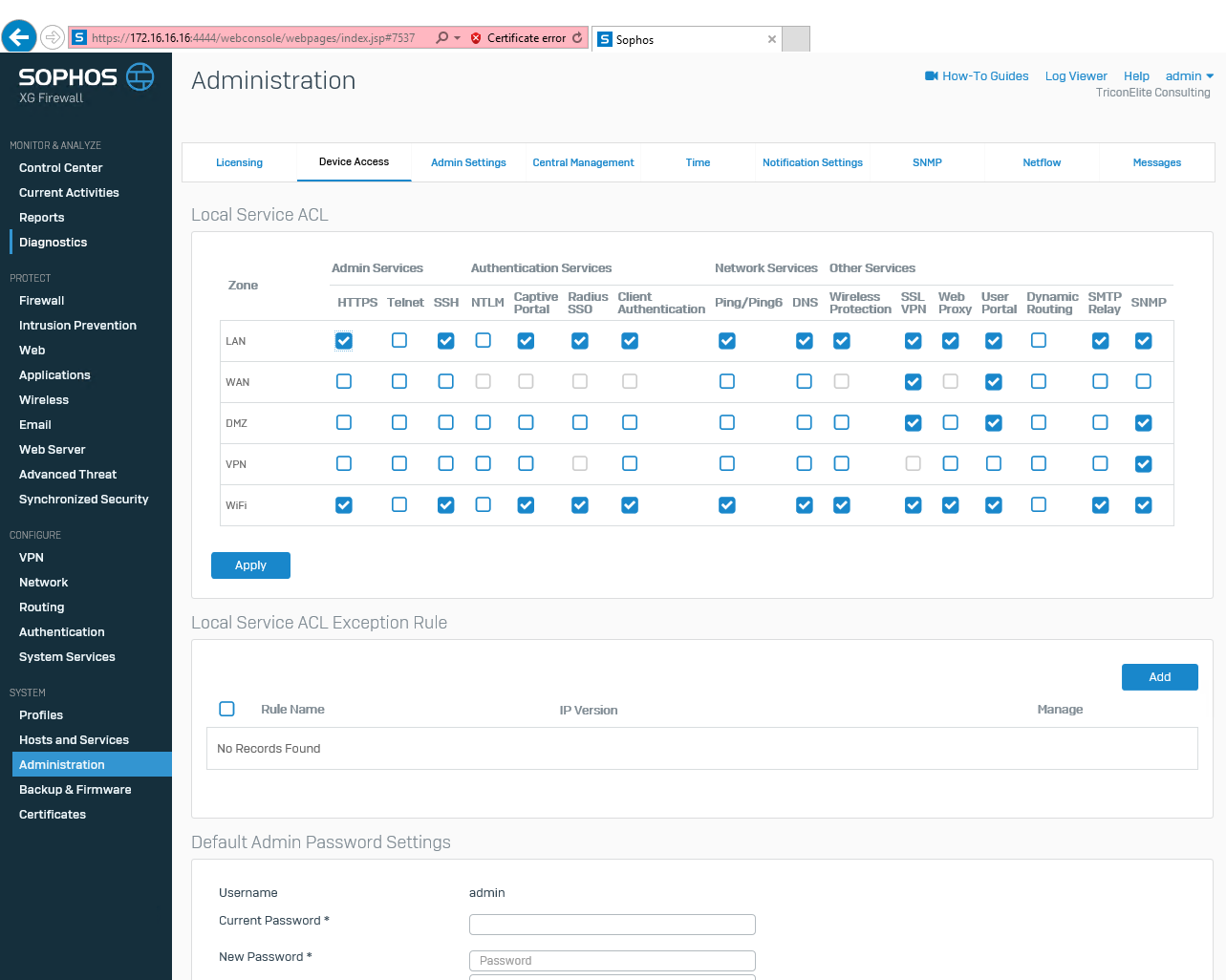The width and height of the screenshot is (1226, 980).
Task: Go to Authentication in the sidebar
Action: (x=62, y=632)
